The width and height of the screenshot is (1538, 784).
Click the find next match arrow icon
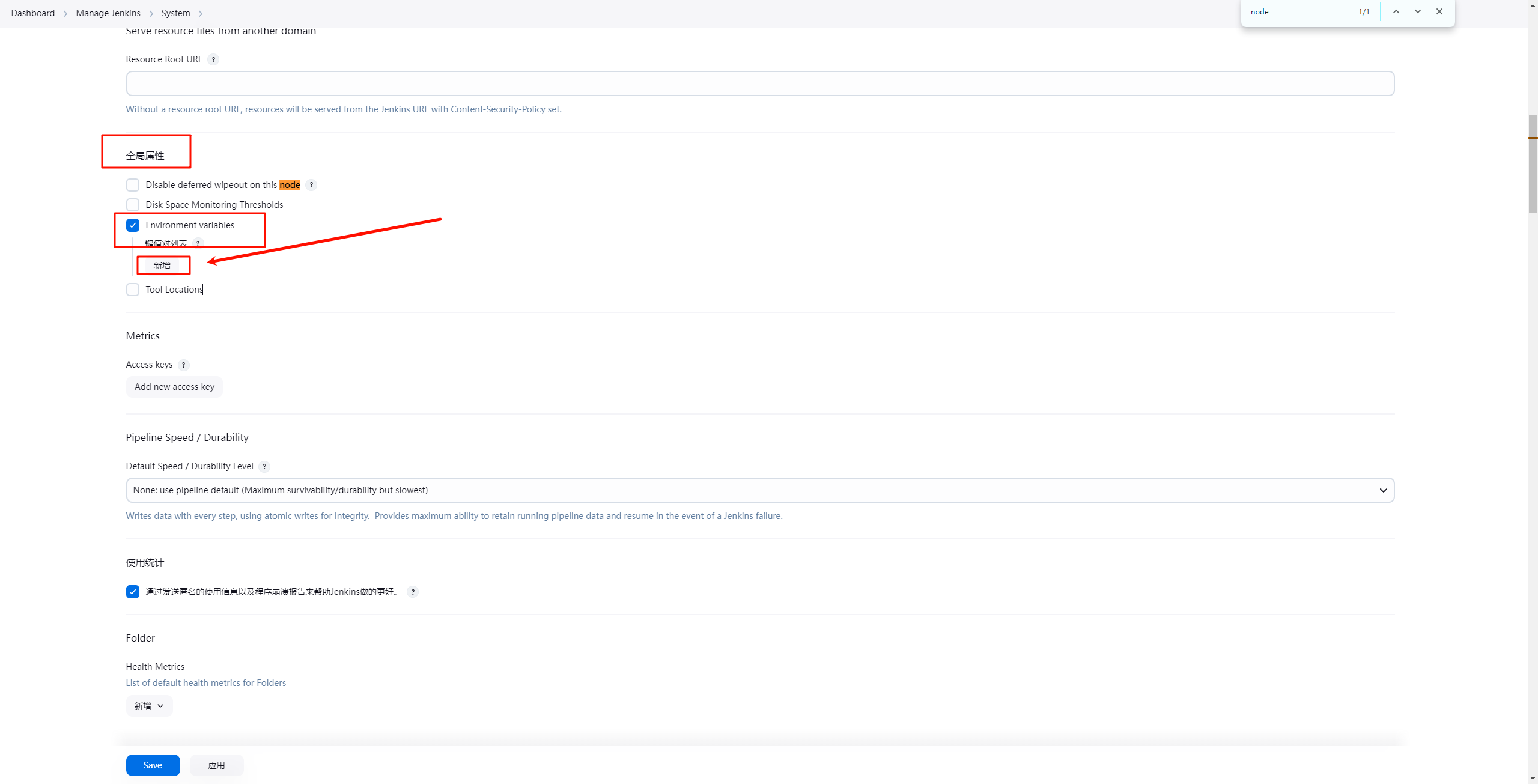(x=1418, y=11)
